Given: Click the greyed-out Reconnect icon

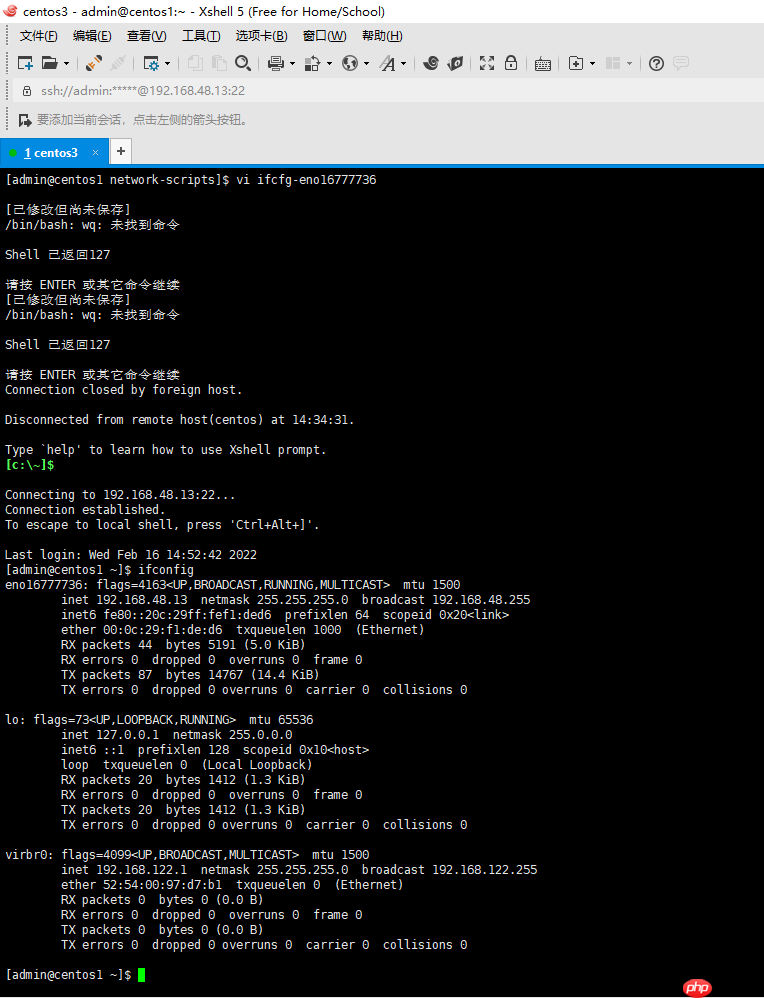Looking at the screenshot, I should pyautogui.click(x=118, y=63).
